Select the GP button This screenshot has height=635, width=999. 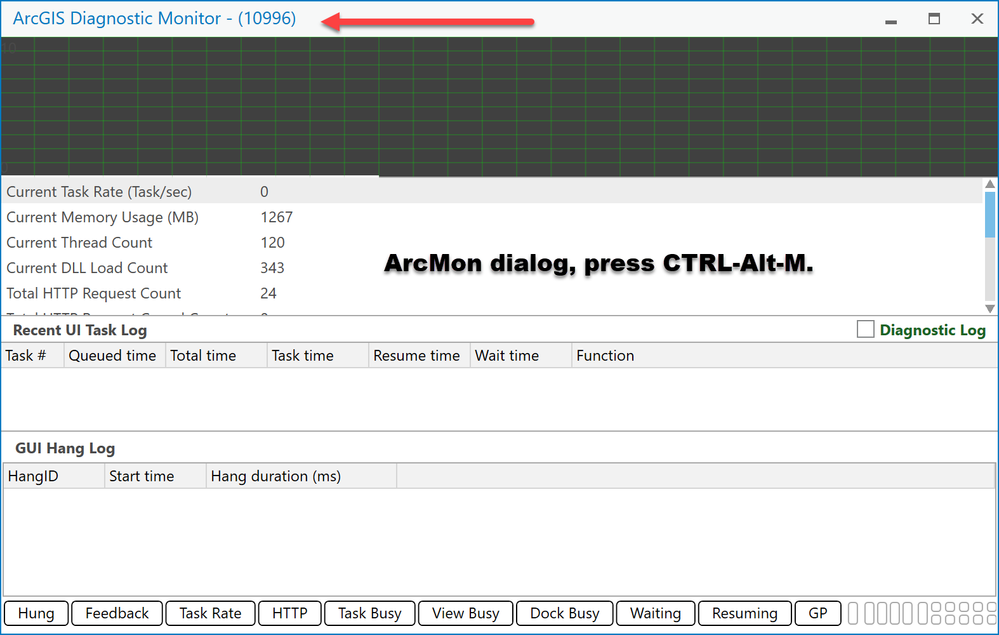click(x=818, y=613)
